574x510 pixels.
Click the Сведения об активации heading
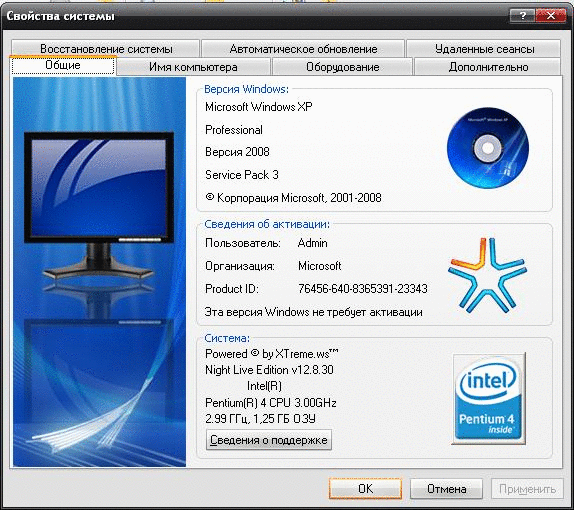tap(267, 224)
